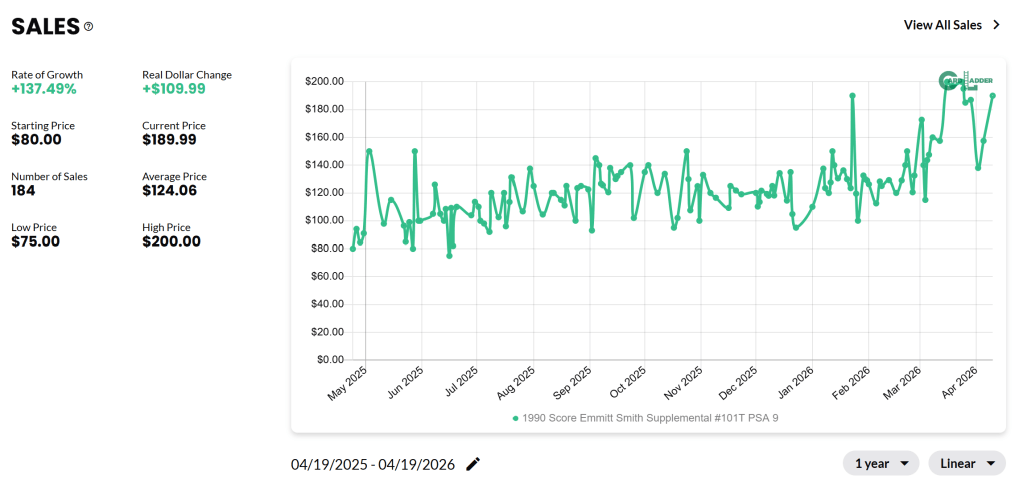The height and width of the screenshot is (488, 1023).
Task: Click the green legend dot below chart
Action: tap(515, 418)
